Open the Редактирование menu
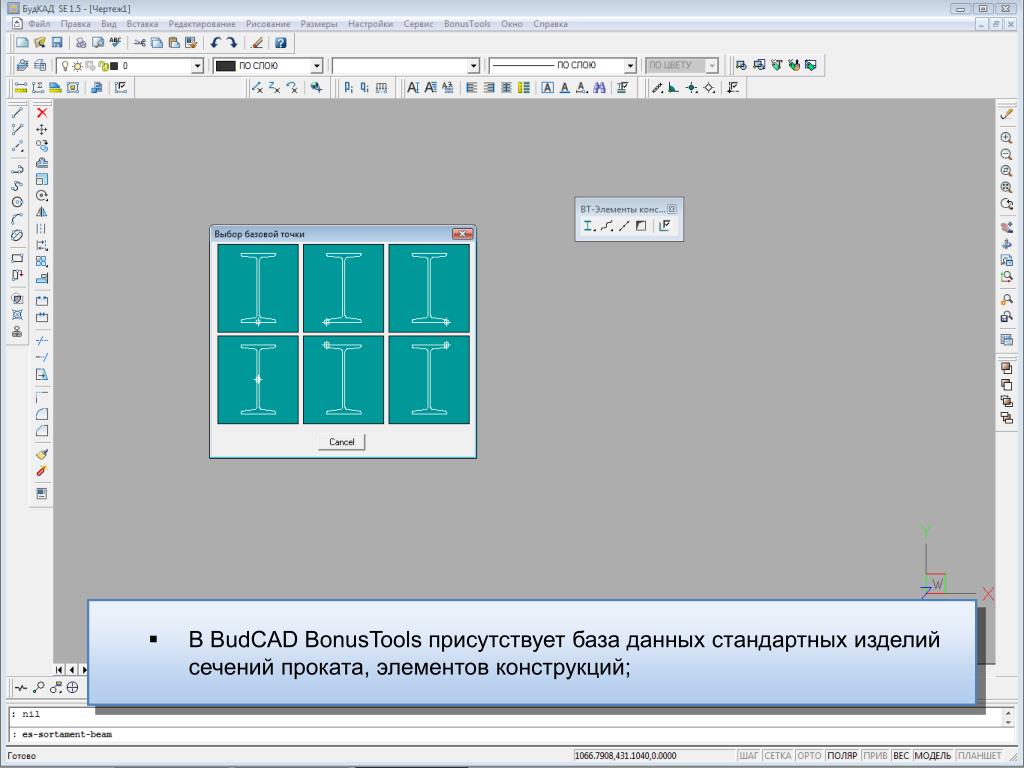The image size is (1024, 768). click(202, 24)
